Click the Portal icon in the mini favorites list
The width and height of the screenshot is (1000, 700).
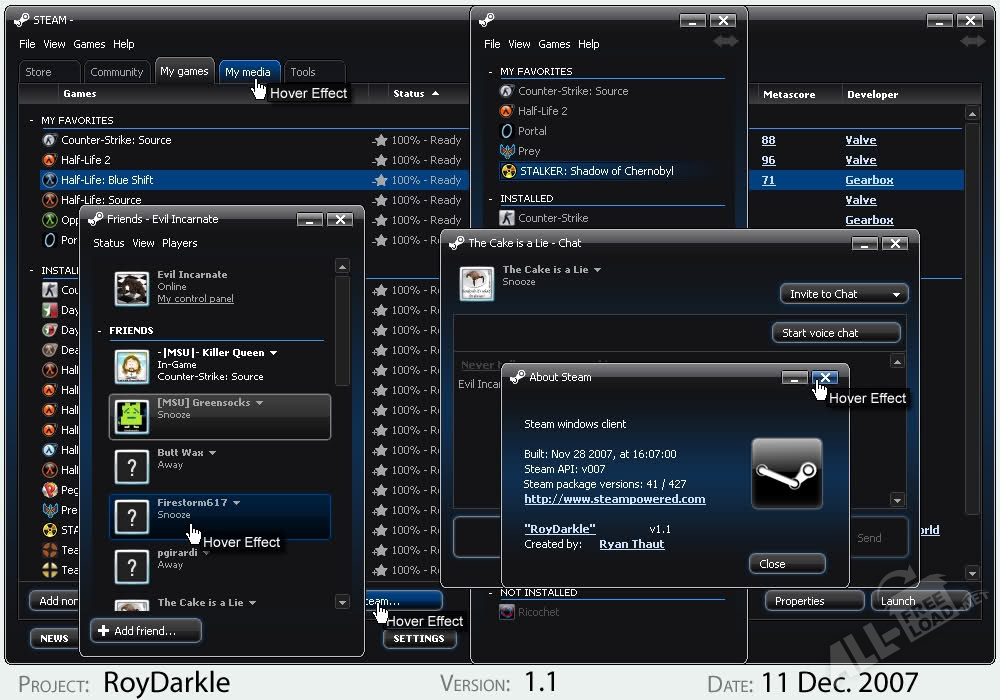tap(507, 131)
